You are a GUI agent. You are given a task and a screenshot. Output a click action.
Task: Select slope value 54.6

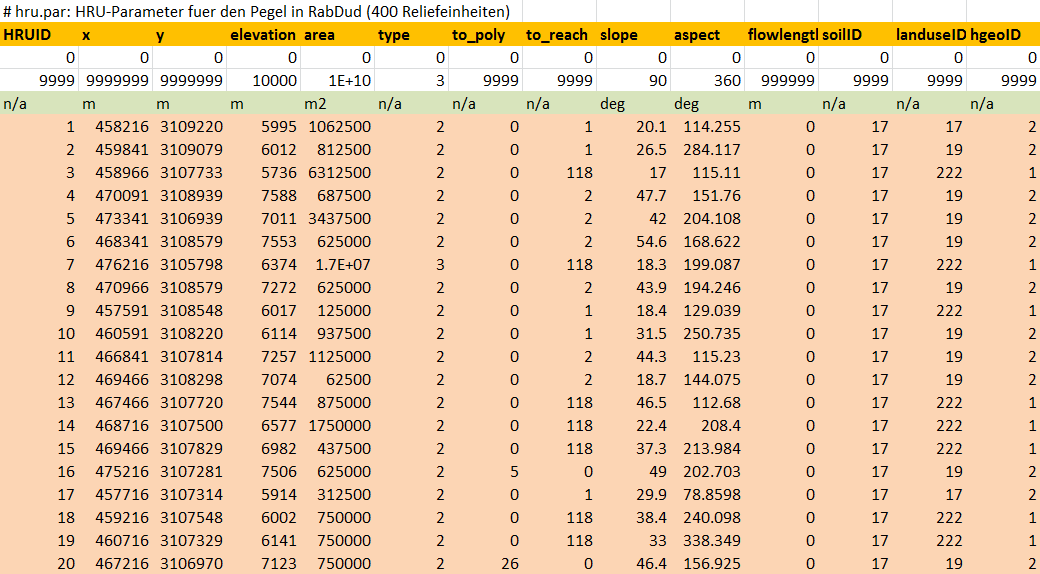[633, 242]
